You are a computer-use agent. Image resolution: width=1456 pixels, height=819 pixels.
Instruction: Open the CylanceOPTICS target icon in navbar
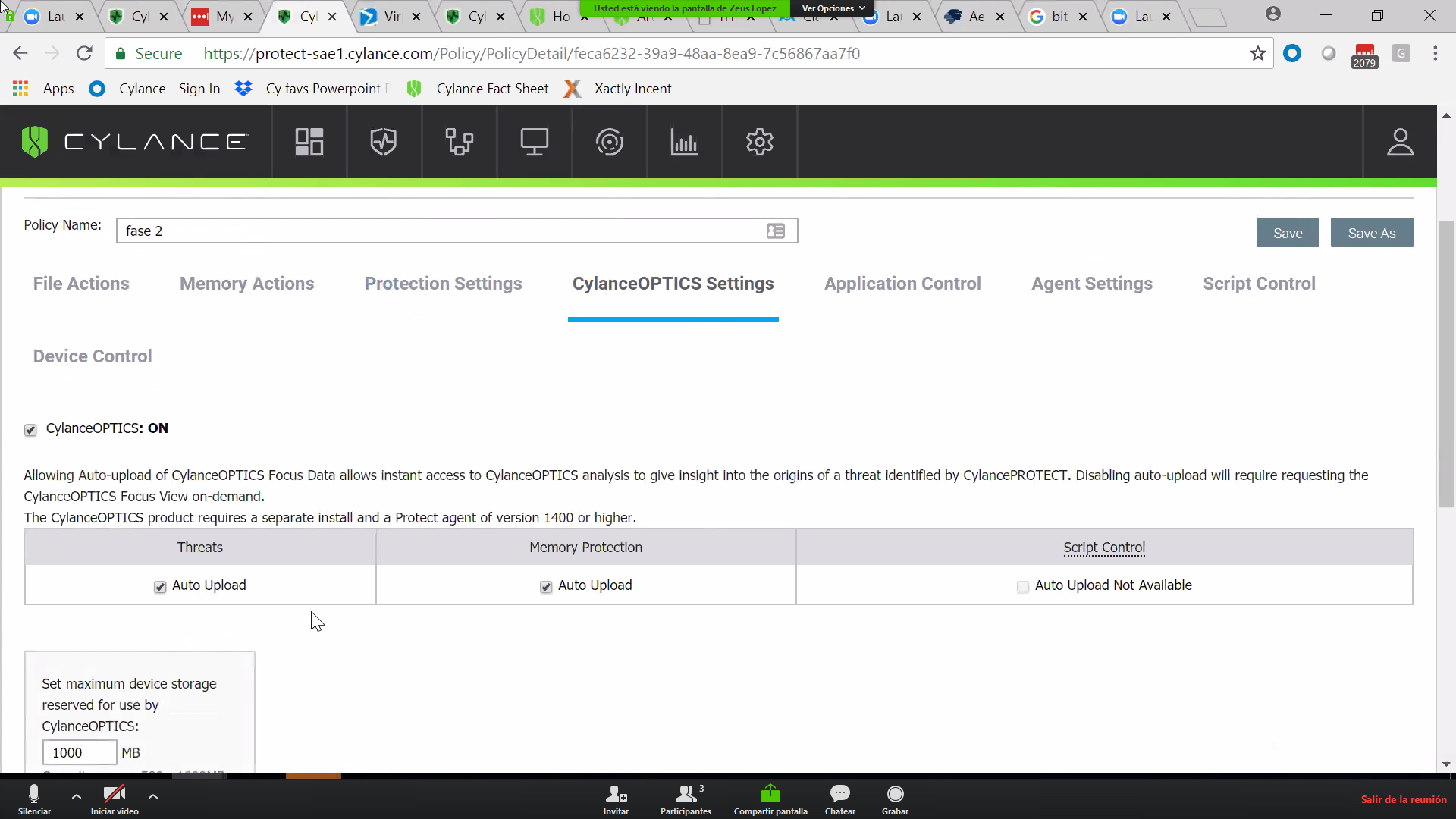pos(609,142)
